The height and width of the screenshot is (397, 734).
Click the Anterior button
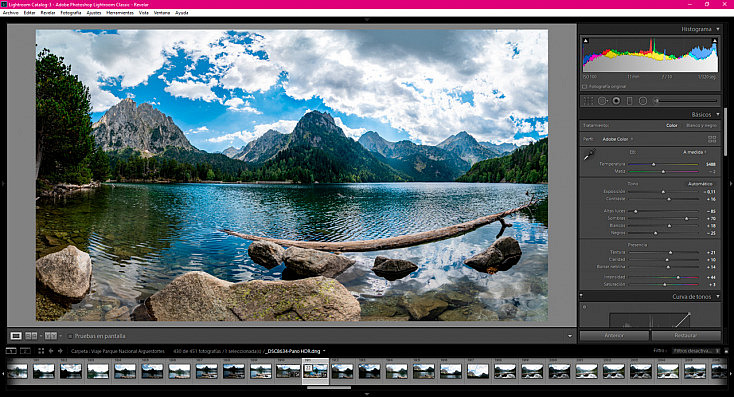click(614, 336)
